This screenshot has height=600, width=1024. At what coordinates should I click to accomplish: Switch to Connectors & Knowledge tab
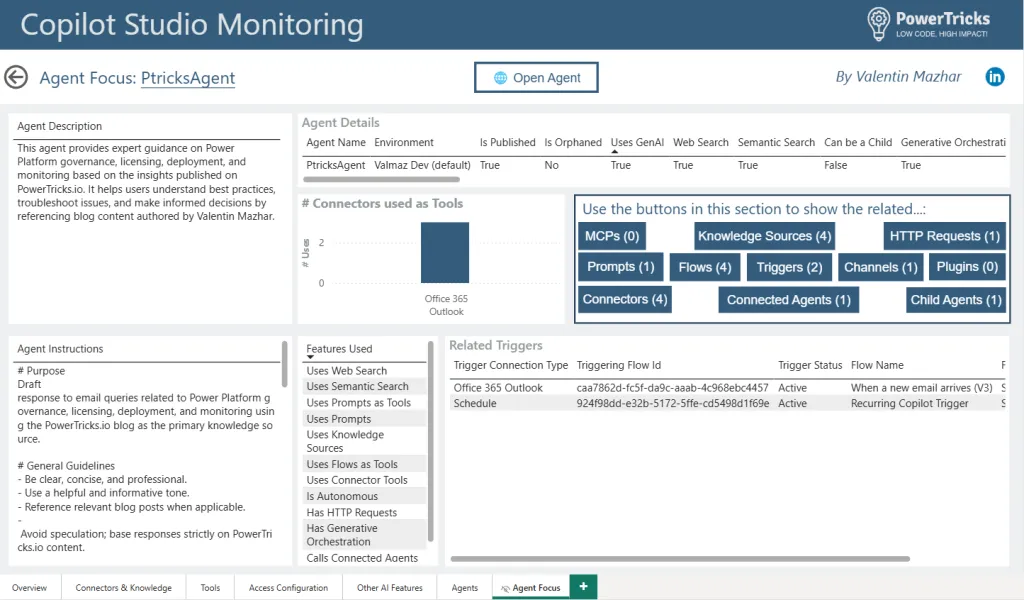pyautogui.click(x=123, y=588)
